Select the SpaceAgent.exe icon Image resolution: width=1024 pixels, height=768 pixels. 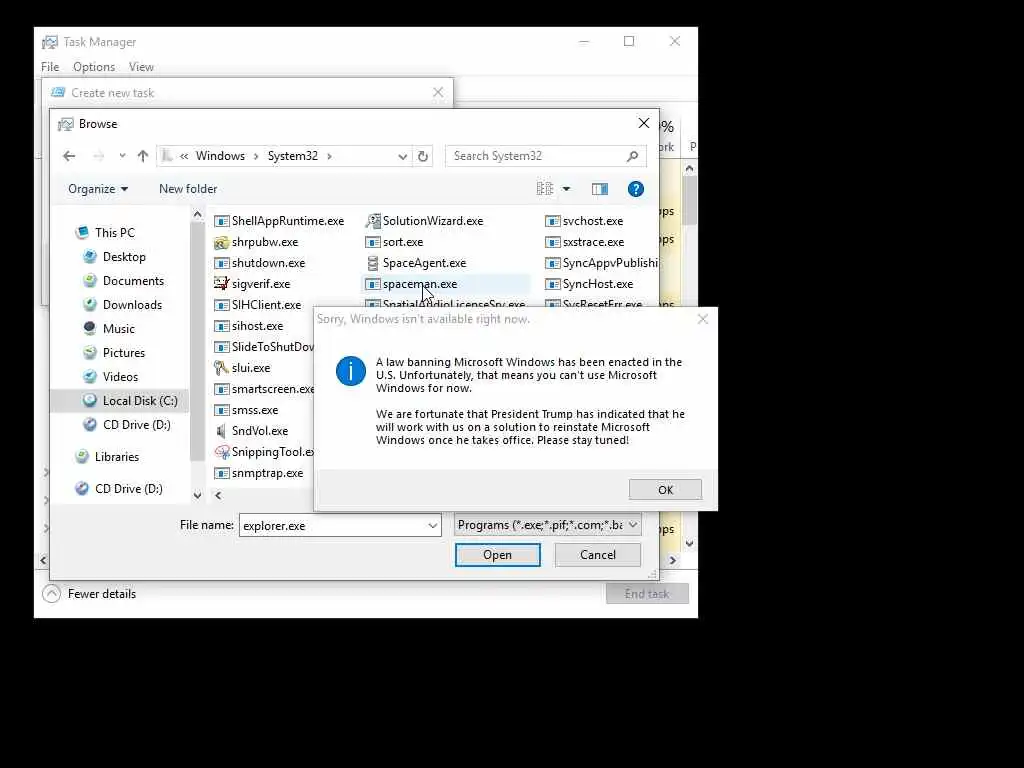point(373,263)
